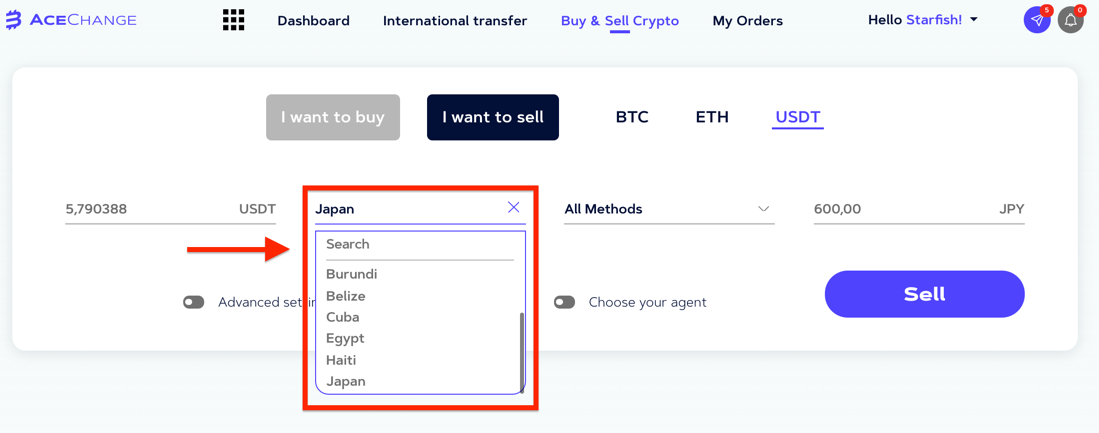Switch to the ETH currency tab
Screen dimensions: 1099x433
(x=712, y=117)
